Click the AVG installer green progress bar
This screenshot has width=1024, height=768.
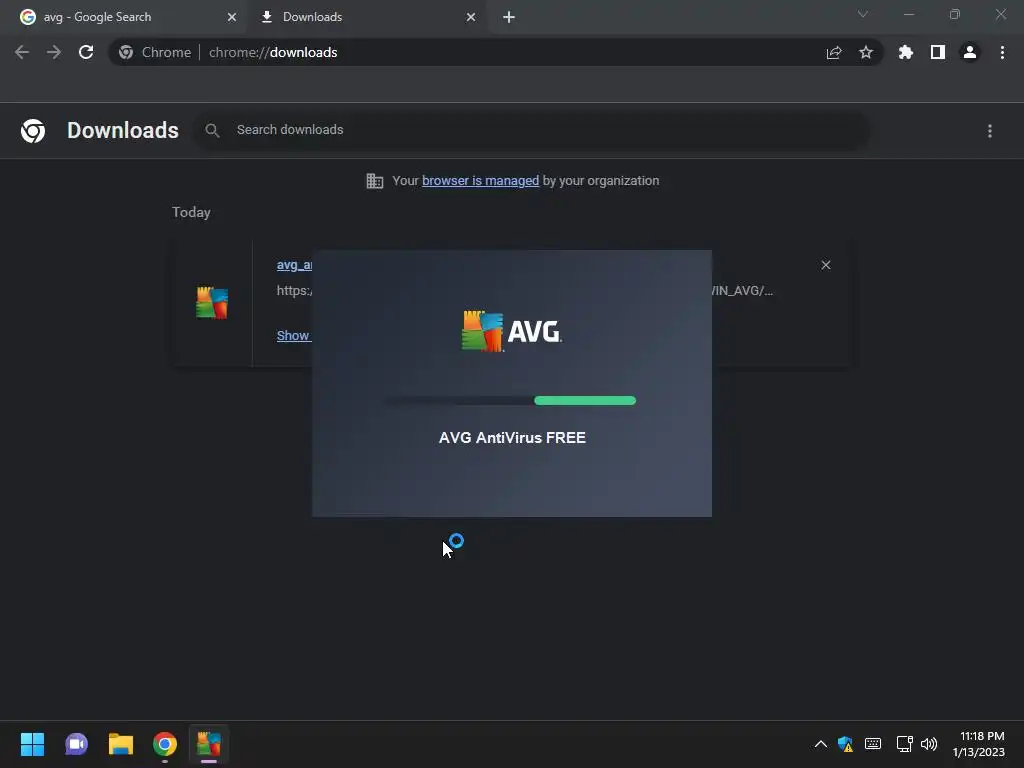pos(584,400)
